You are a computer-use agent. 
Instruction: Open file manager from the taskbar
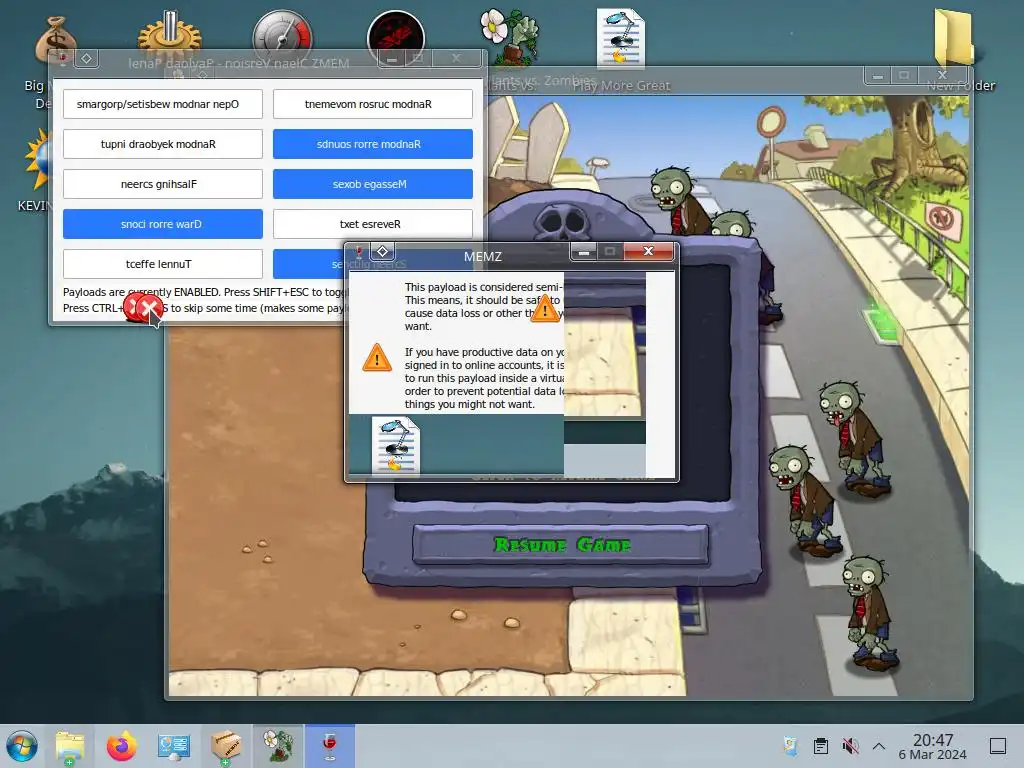pos(70,746)
